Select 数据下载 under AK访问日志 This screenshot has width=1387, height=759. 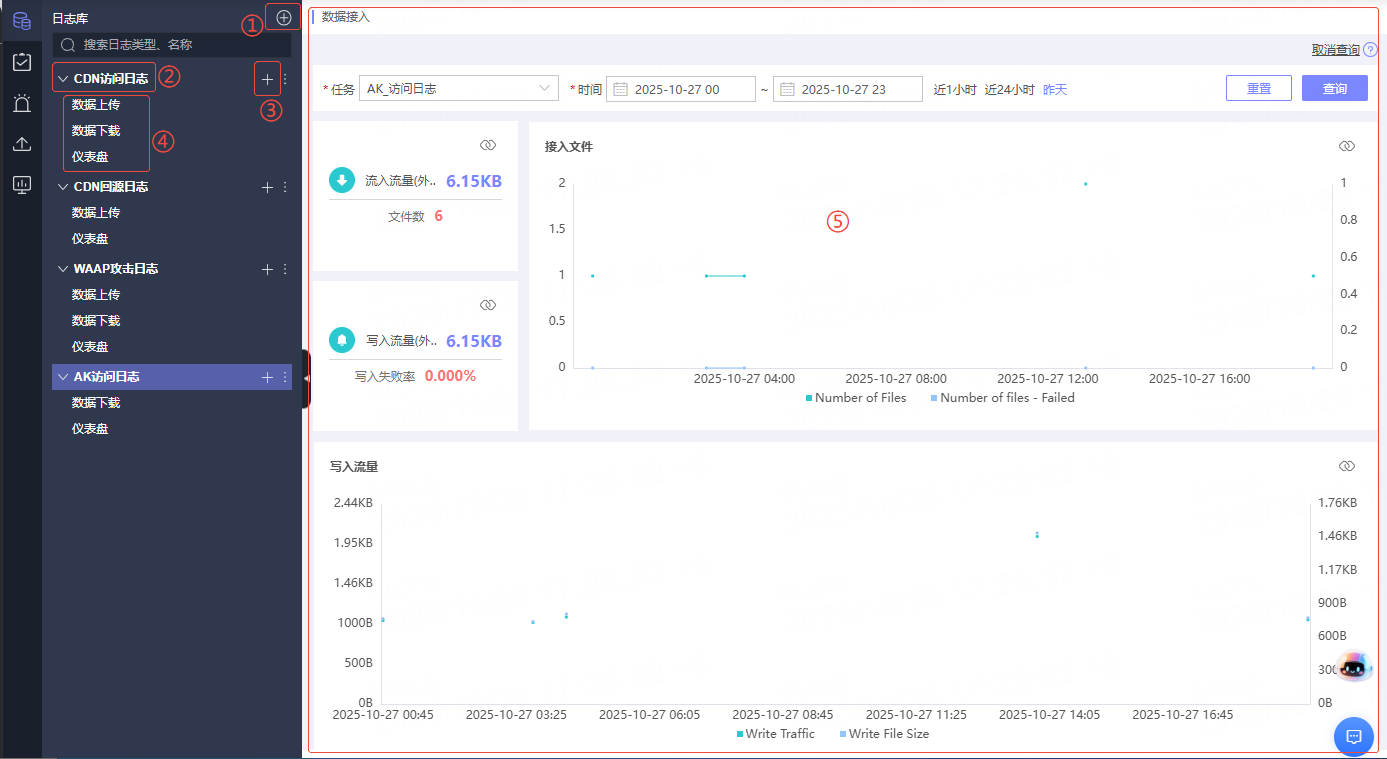click(x=96, y=403)
